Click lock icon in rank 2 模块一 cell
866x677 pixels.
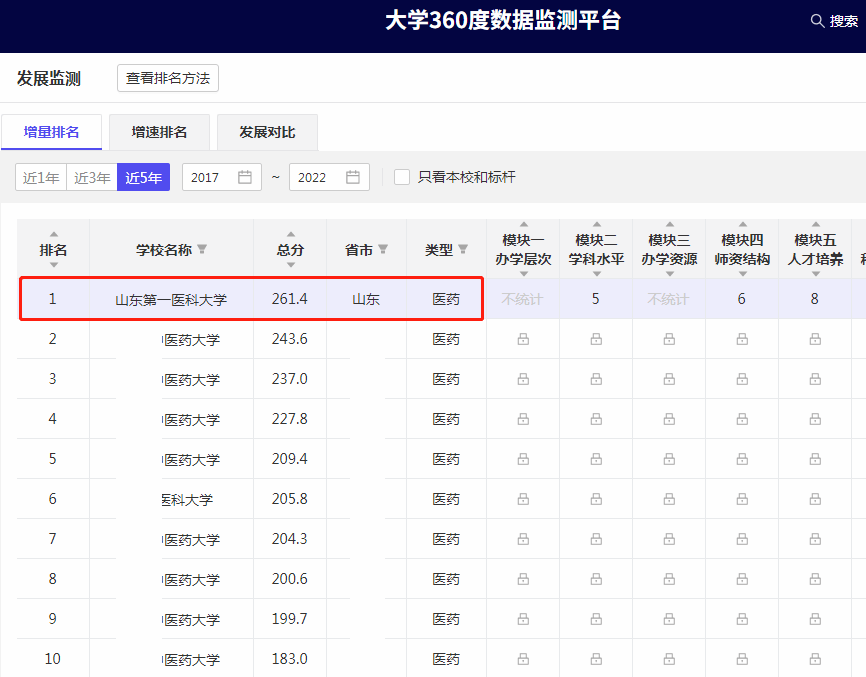click(523, 340)
